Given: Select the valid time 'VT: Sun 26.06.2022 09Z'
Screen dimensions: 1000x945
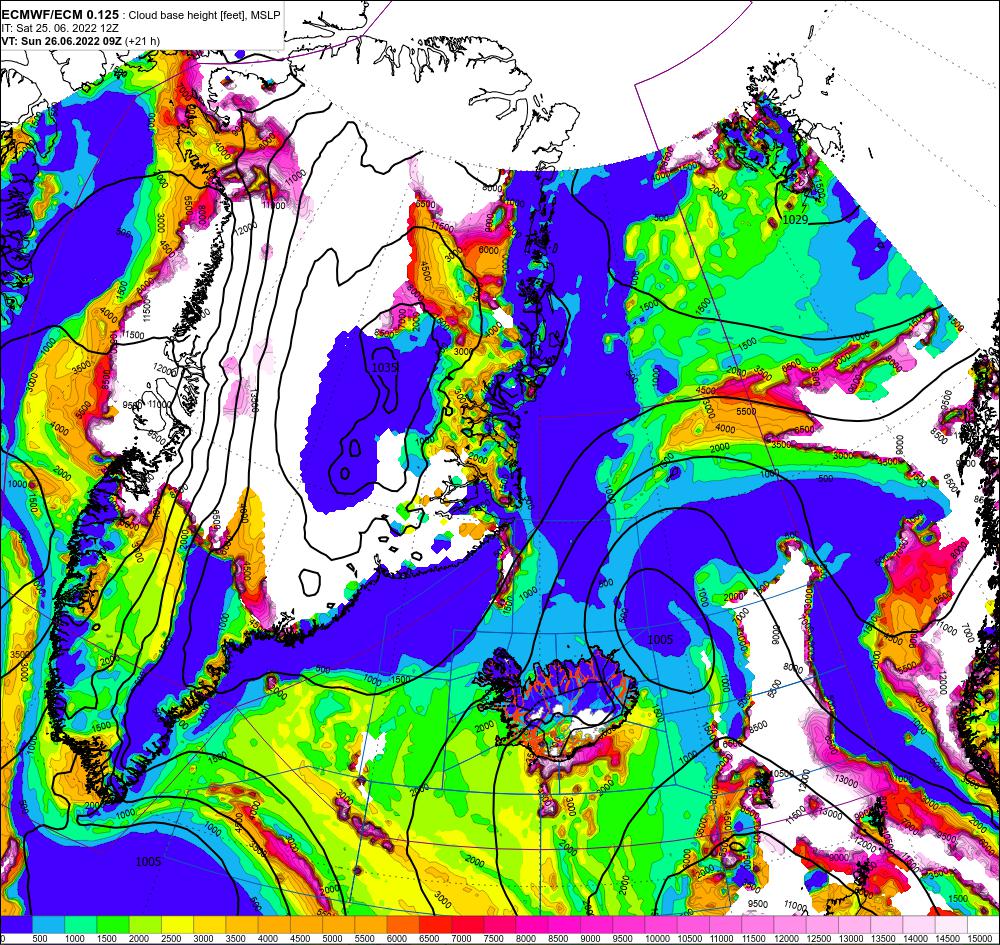Looking at the screenshot, I should (61, 41).
